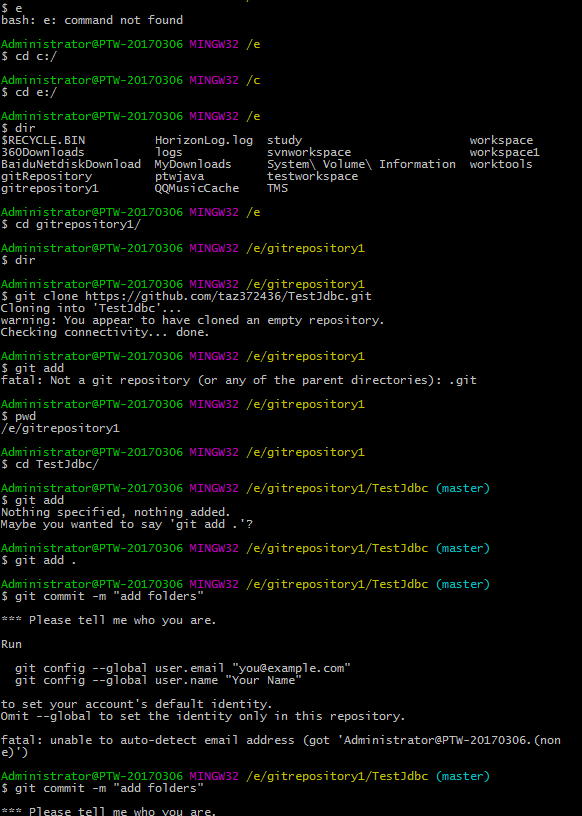The image size is (582, 816).
Task: Select 'System\ Volume\ Information' in the listing
Action: [x=361, y=164]
